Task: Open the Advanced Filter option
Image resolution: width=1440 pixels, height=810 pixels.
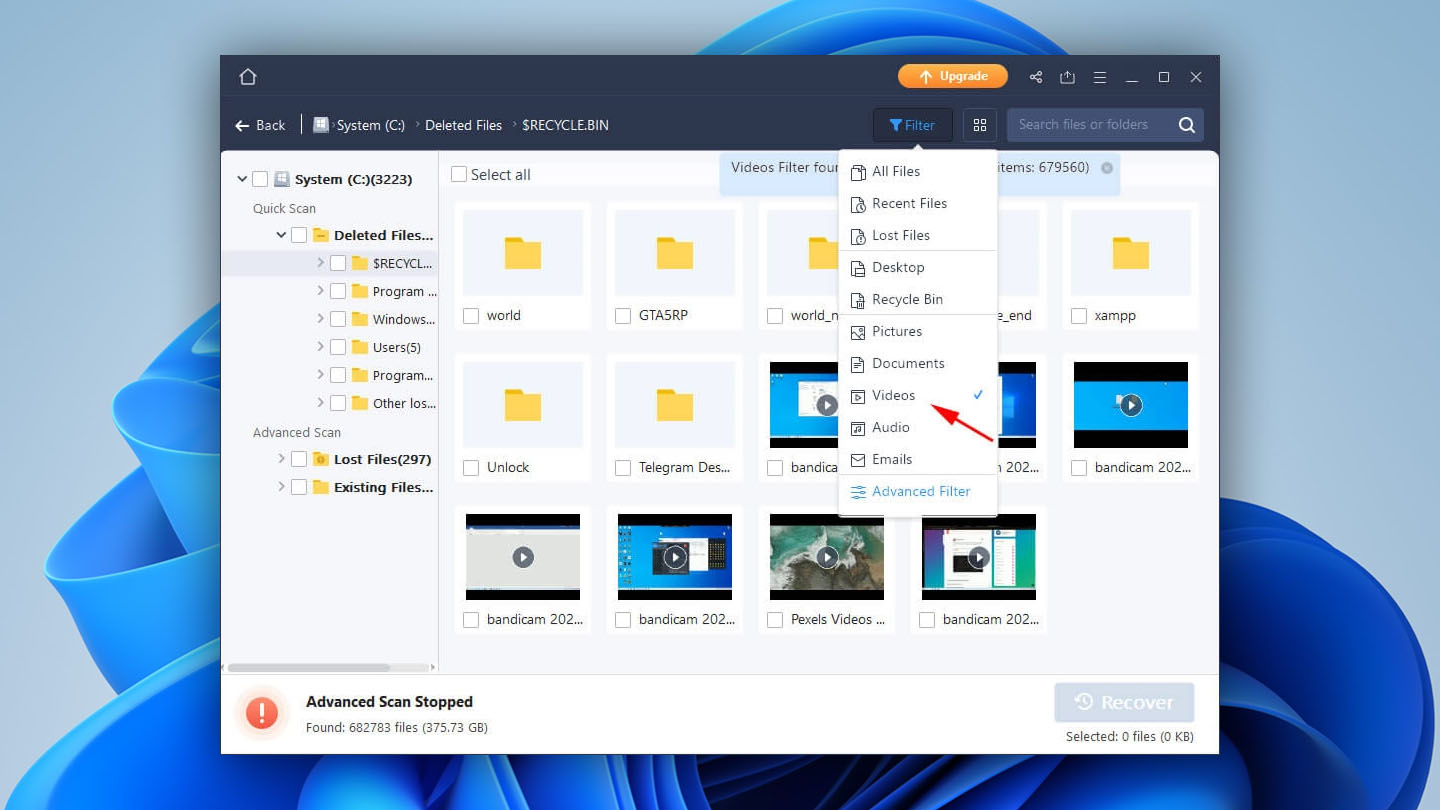Action: tap(918, 491)
